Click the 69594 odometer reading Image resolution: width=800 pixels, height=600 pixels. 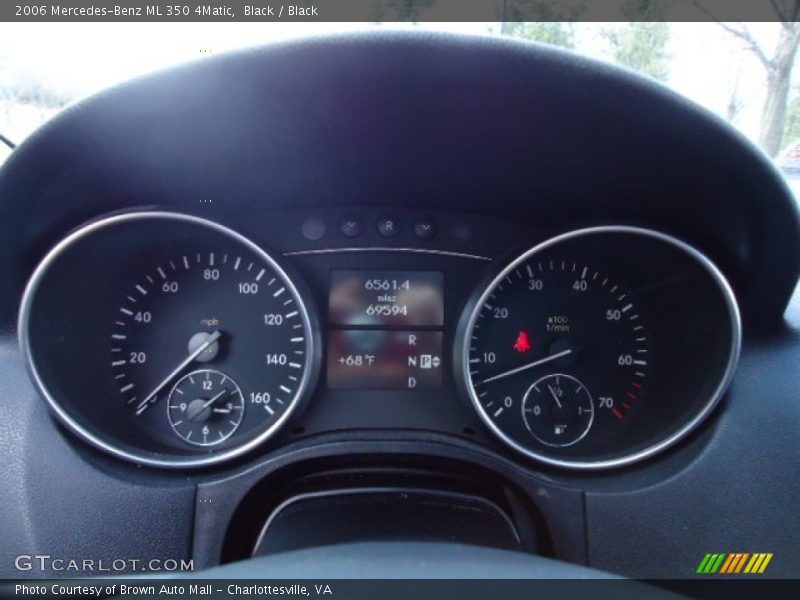pos(386,310)
